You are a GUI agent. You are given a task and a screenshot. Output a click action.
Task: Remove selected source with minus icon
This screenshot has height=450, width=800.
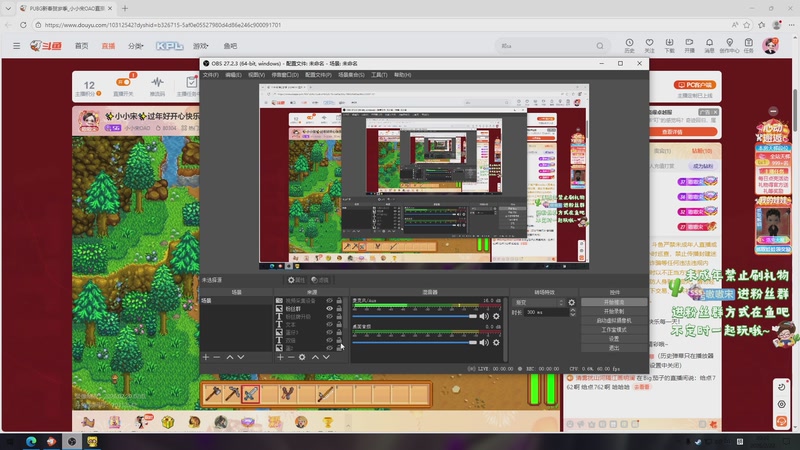[291, 357]
